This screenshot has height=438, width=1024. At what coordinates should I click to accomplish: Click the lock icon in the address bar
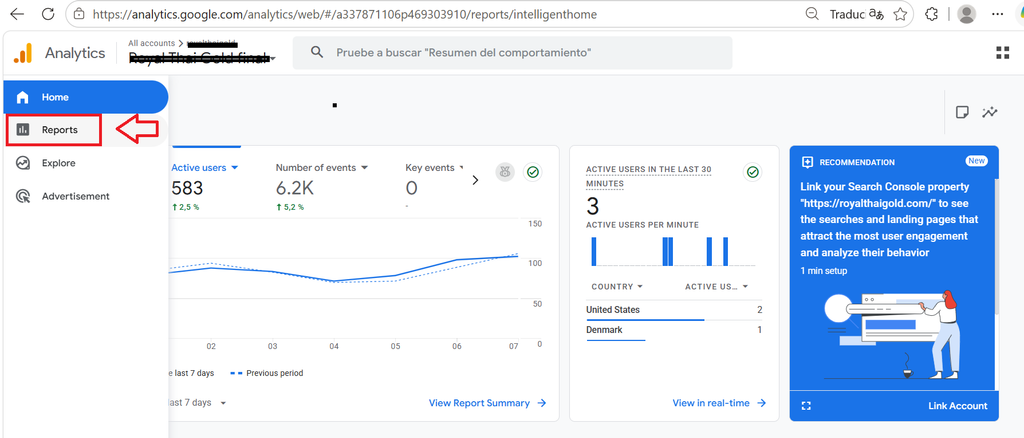(x=79, y=14)
